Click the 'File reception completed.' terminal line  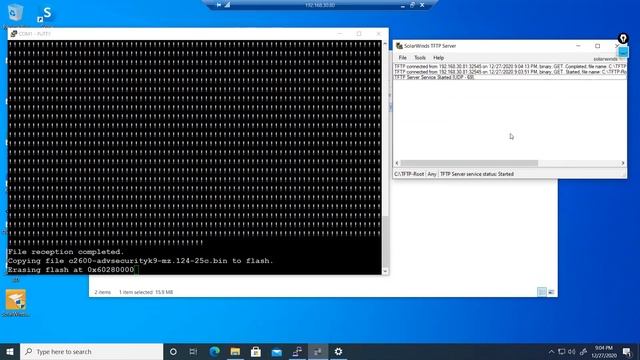[x=65, y=252]
